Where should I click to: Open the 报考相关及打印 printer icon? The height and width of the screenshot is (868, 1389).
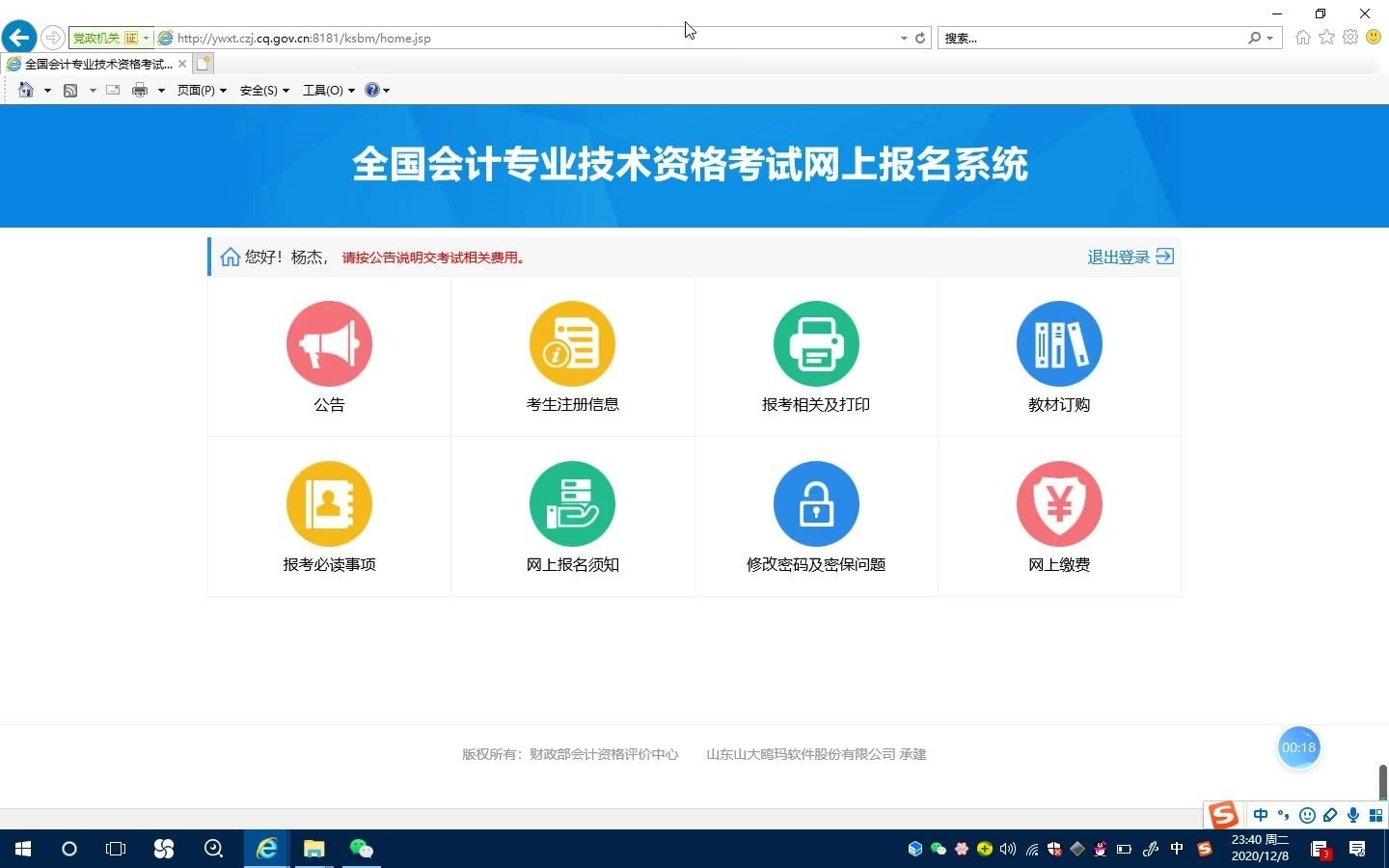pos(815,343)
